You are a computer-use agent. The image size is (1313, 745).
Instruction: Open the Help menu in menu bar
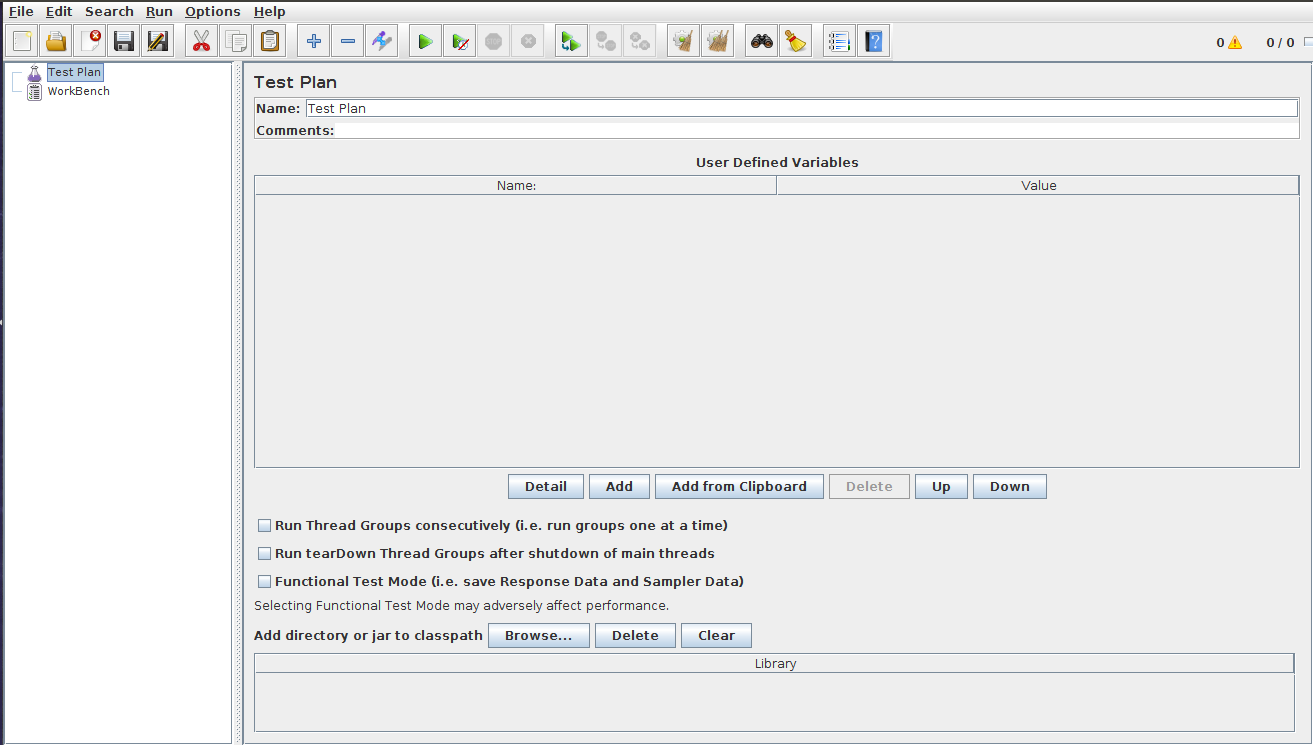point(269,11)
